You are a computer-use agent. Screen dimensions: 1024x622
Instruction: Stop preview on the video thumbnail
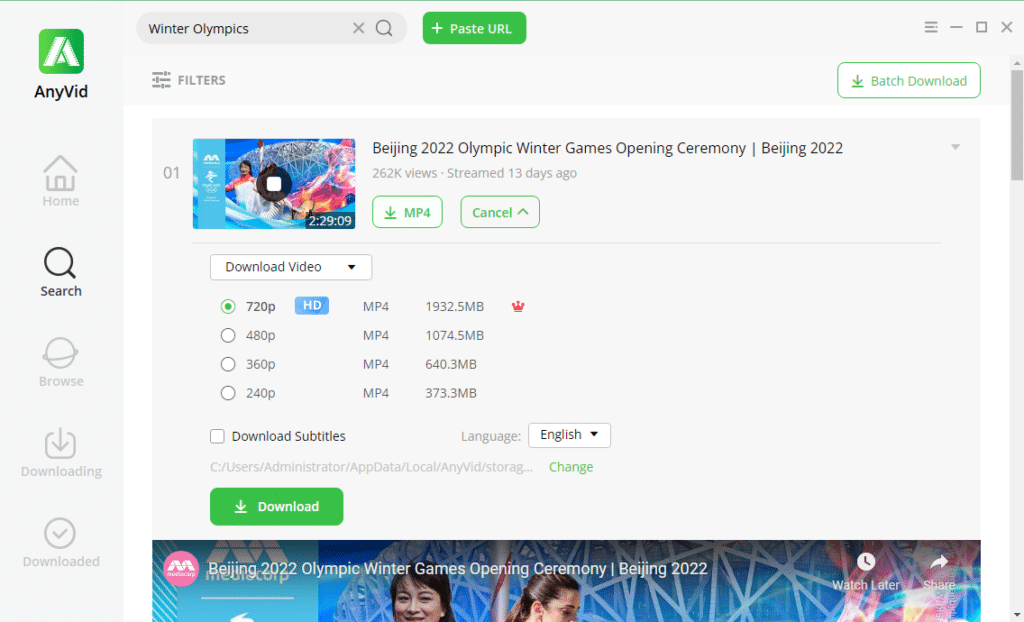click(x=274, y=184)
